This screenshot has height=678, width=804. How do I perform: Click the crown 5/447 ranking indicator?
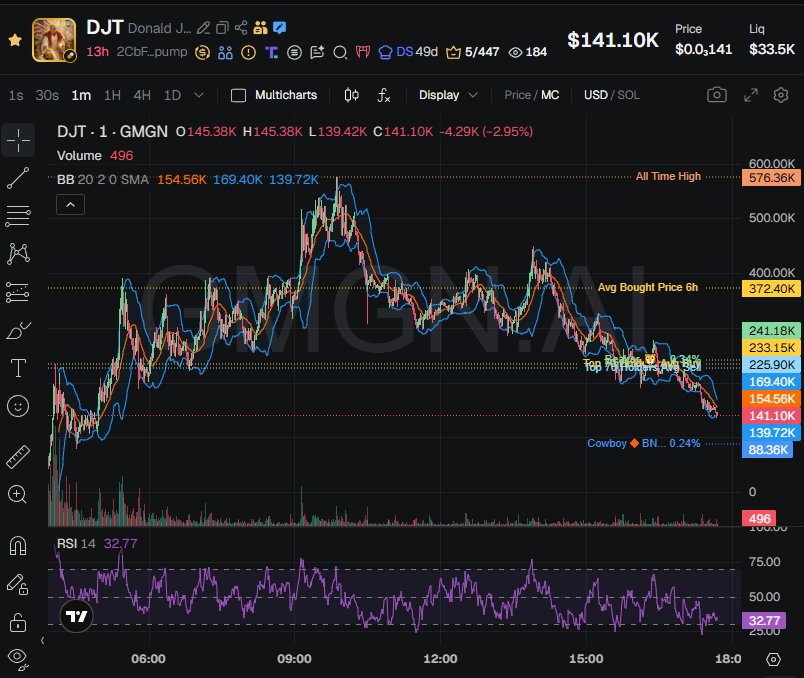473,52
